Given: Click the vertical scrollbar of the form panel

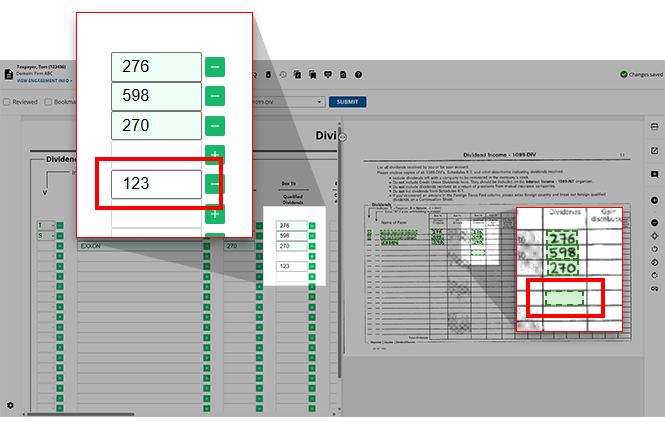Looking at the screenshot, I should point(339,251).
